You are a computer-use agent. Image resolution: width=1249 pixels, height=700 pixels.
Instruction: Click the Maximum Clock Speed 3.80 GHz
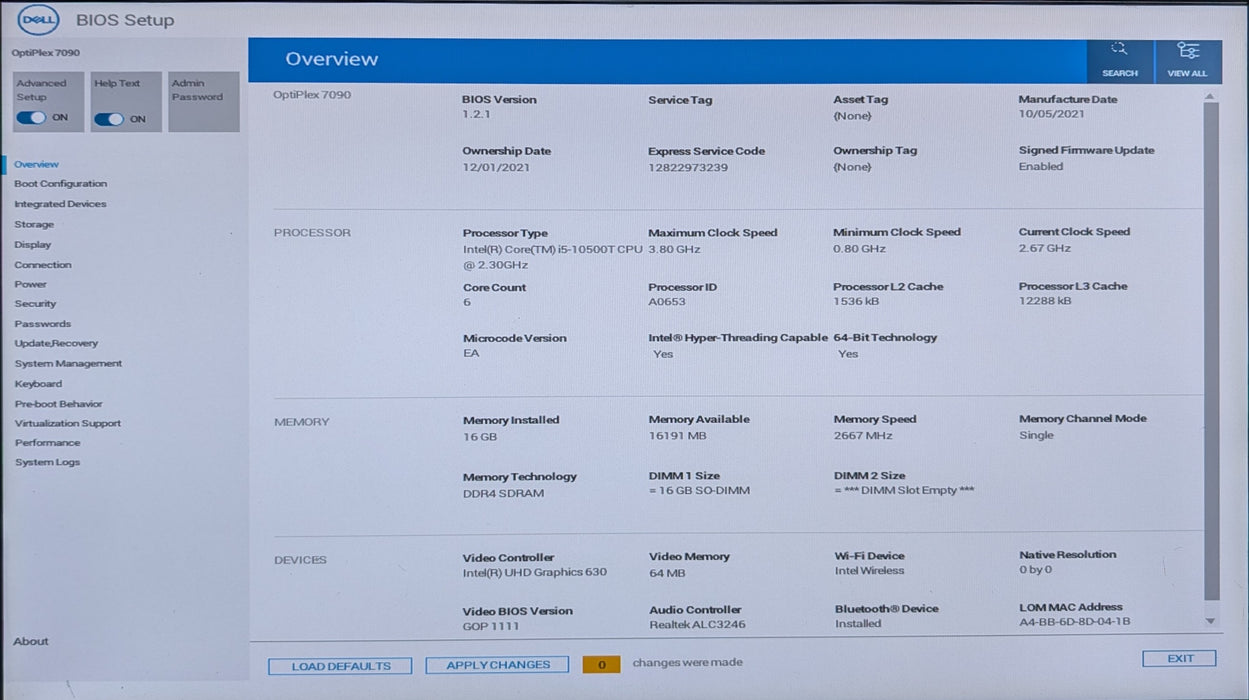click(x=674, y=249)
